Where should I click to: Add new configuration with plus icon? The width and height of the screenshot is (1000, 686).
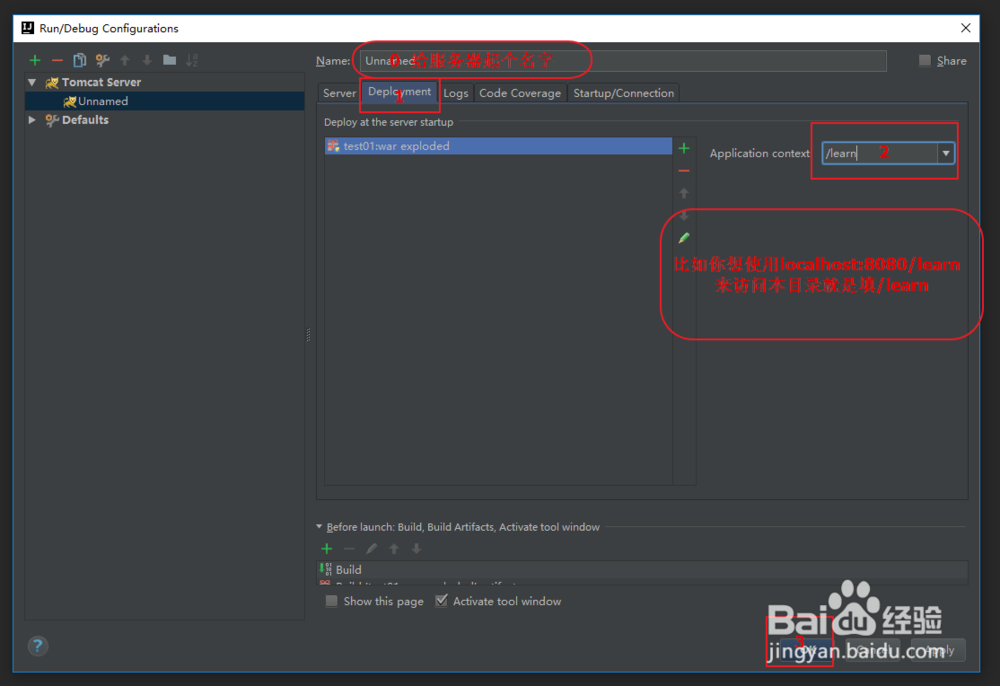pyautogui.click(x=35, y=60)
